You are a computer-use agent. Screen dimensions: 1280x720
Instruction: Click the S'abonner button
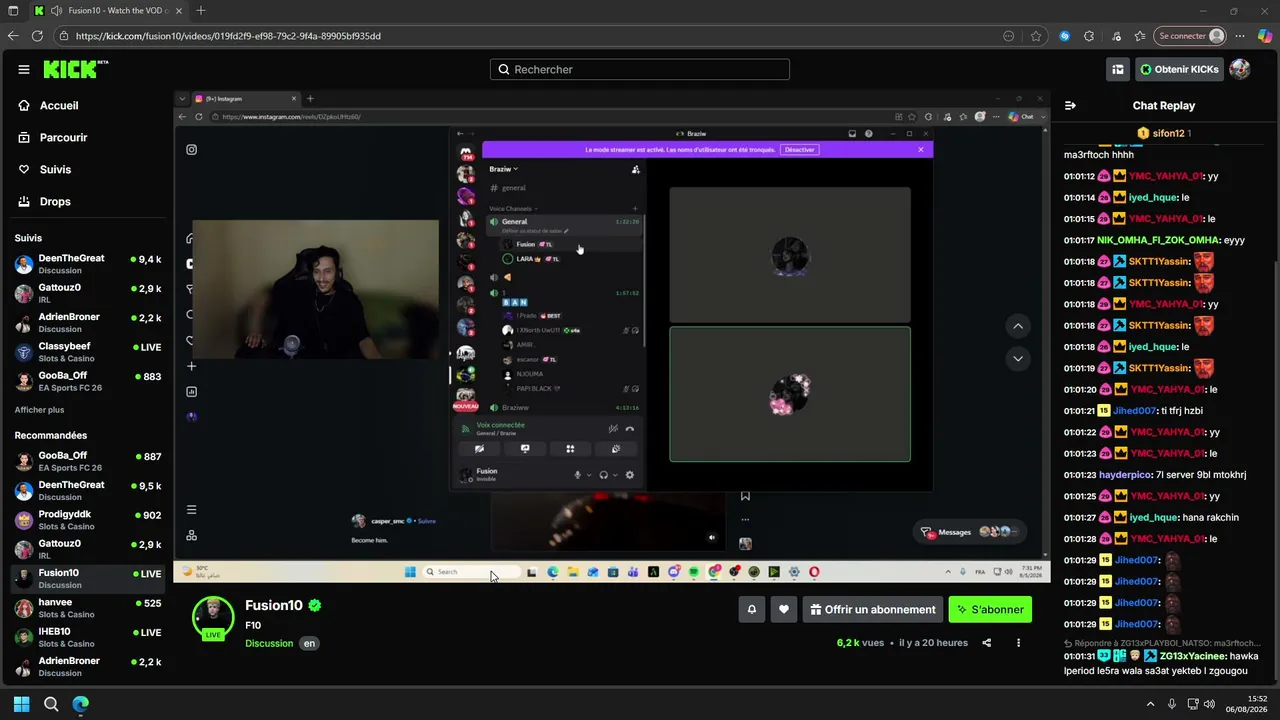click(990, 609)
